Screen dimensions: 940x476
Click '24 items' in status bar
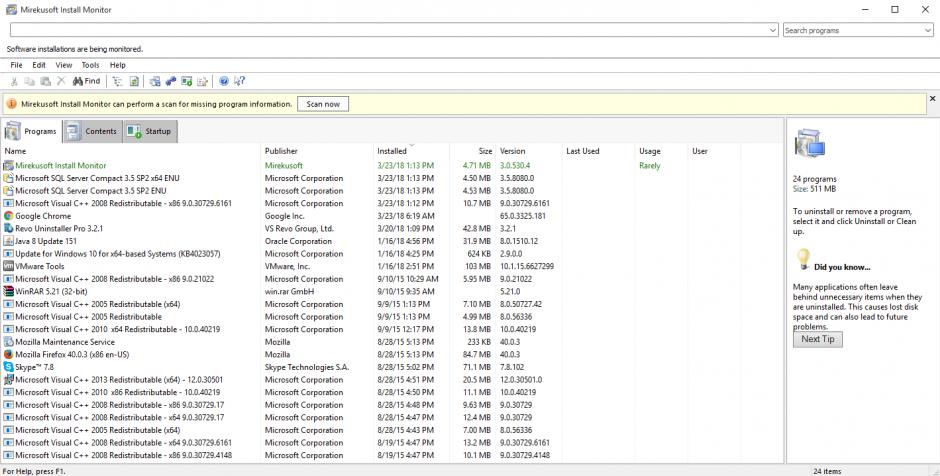click(x=827, y=471)
